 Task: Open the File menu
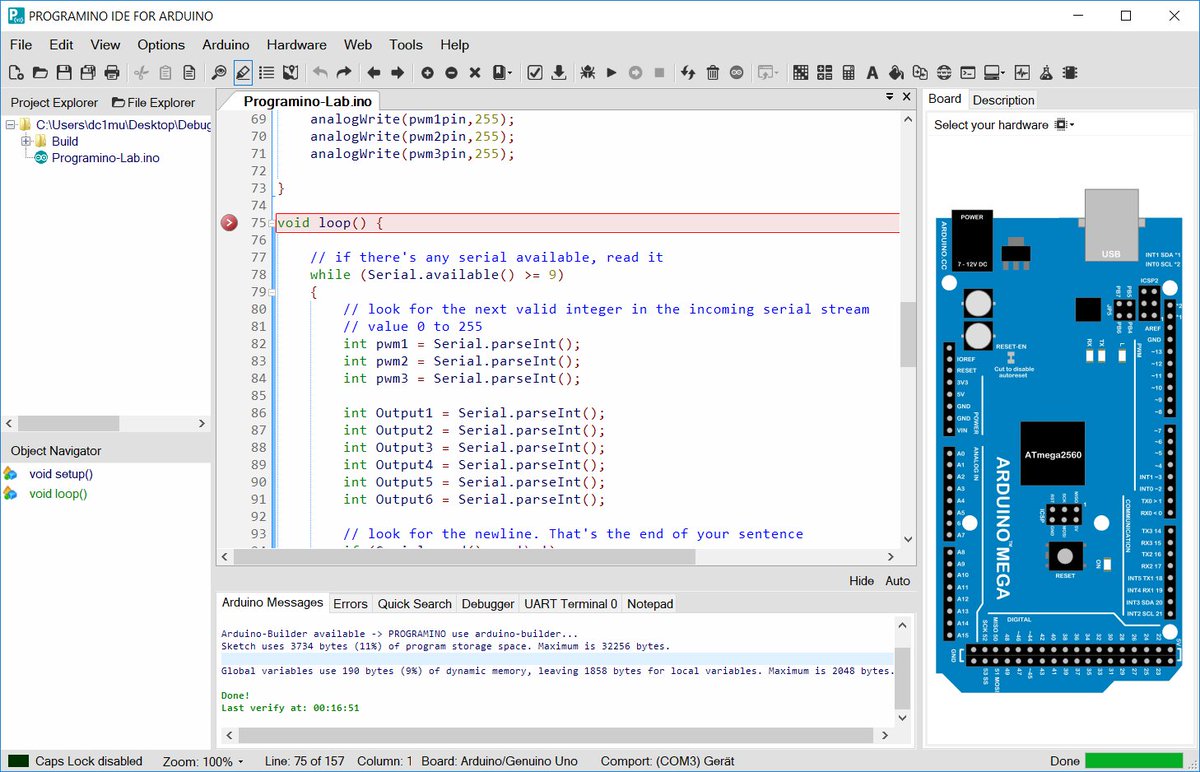[x=21, y=44]
